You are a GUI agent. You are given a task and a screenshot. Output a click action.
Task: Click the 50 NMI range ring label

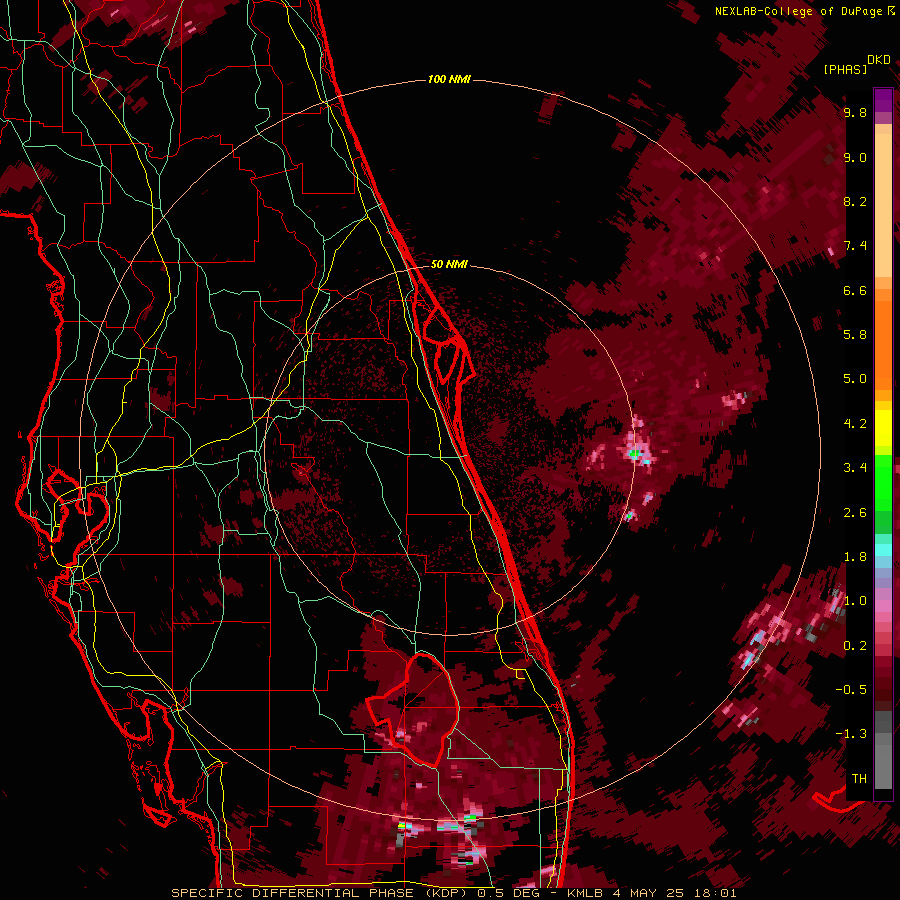coord(449,264)
